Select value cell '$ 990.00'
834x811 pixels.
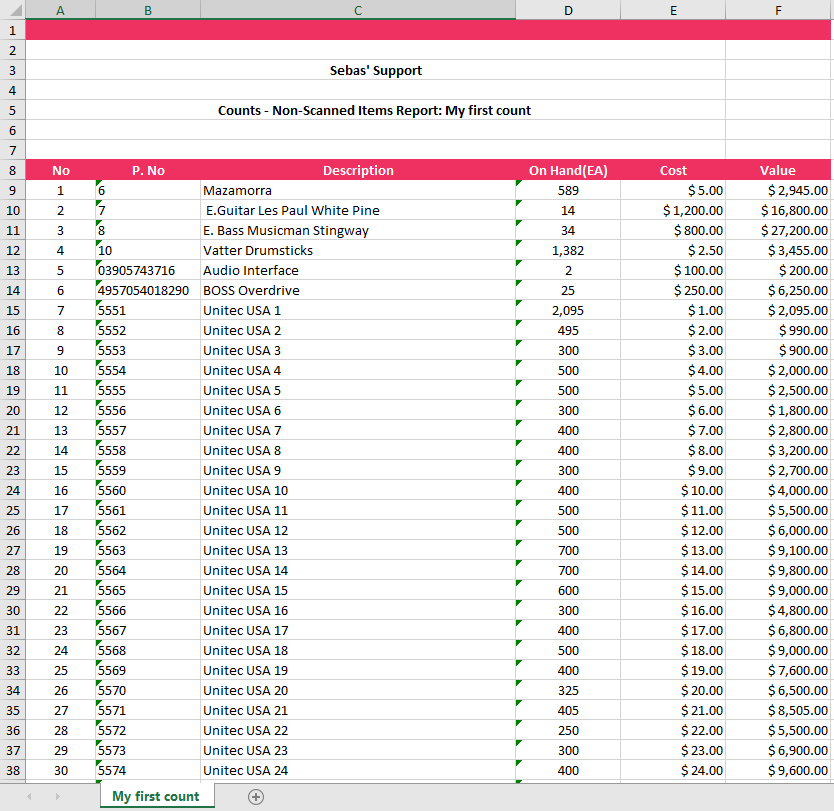point(778,330)
